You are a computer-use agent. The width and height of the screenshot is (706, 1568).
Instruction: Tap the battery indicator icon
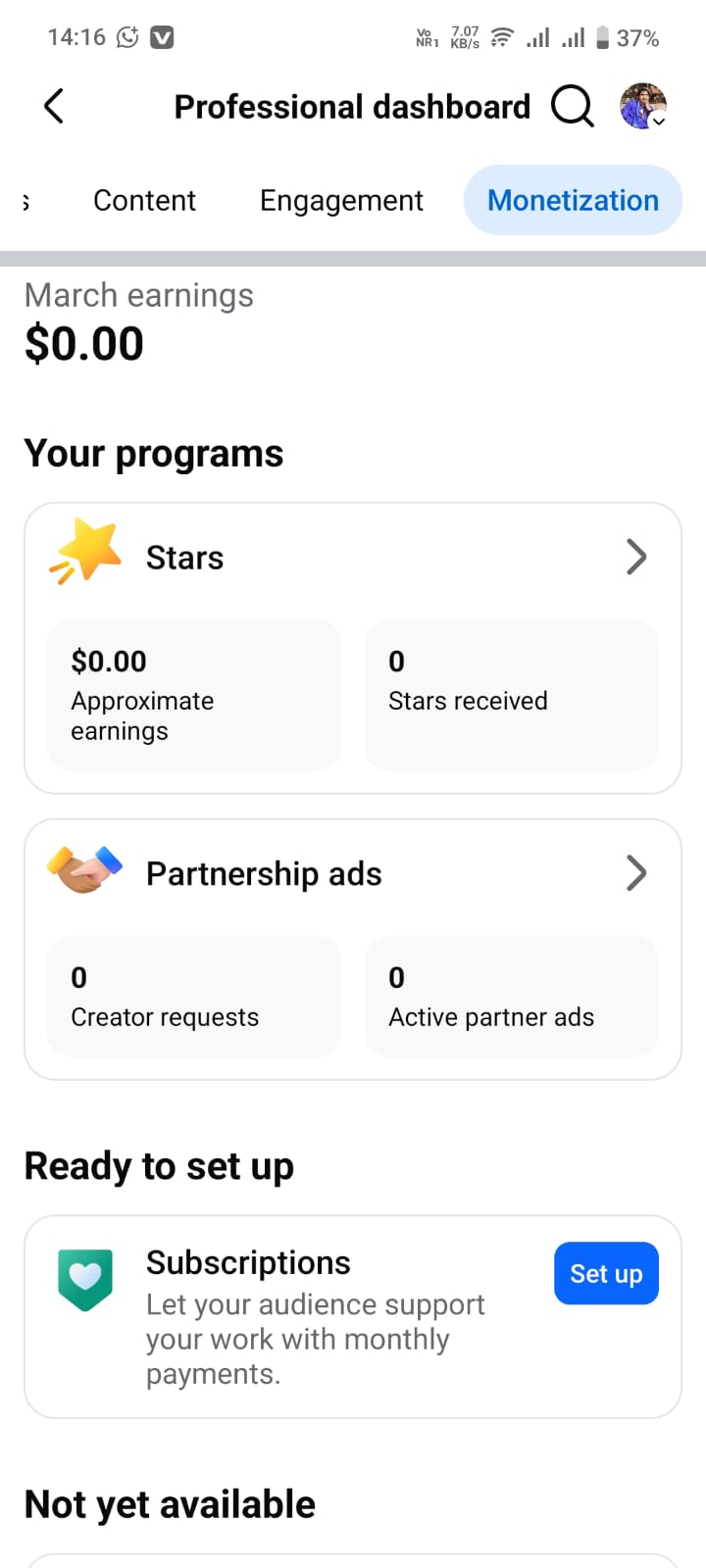pos(602,37)
